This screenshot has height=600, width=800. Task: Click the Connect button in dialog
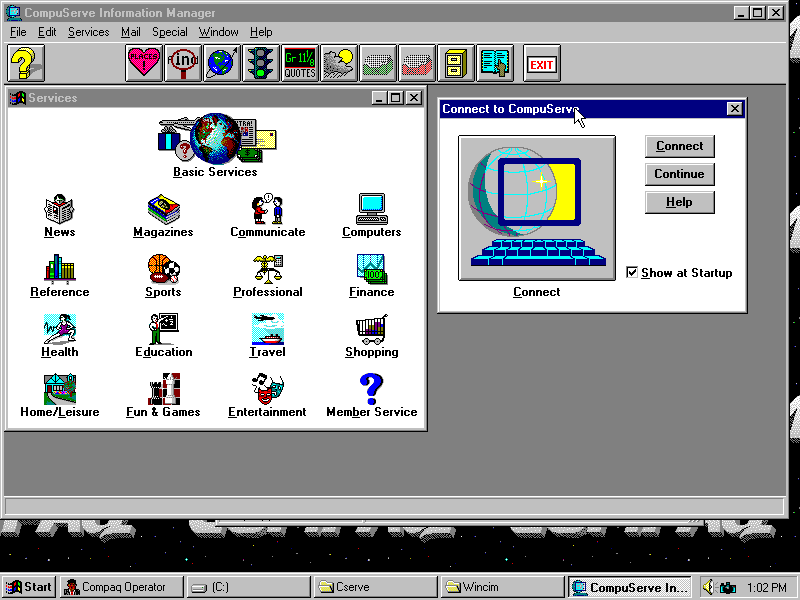point(680,146)
